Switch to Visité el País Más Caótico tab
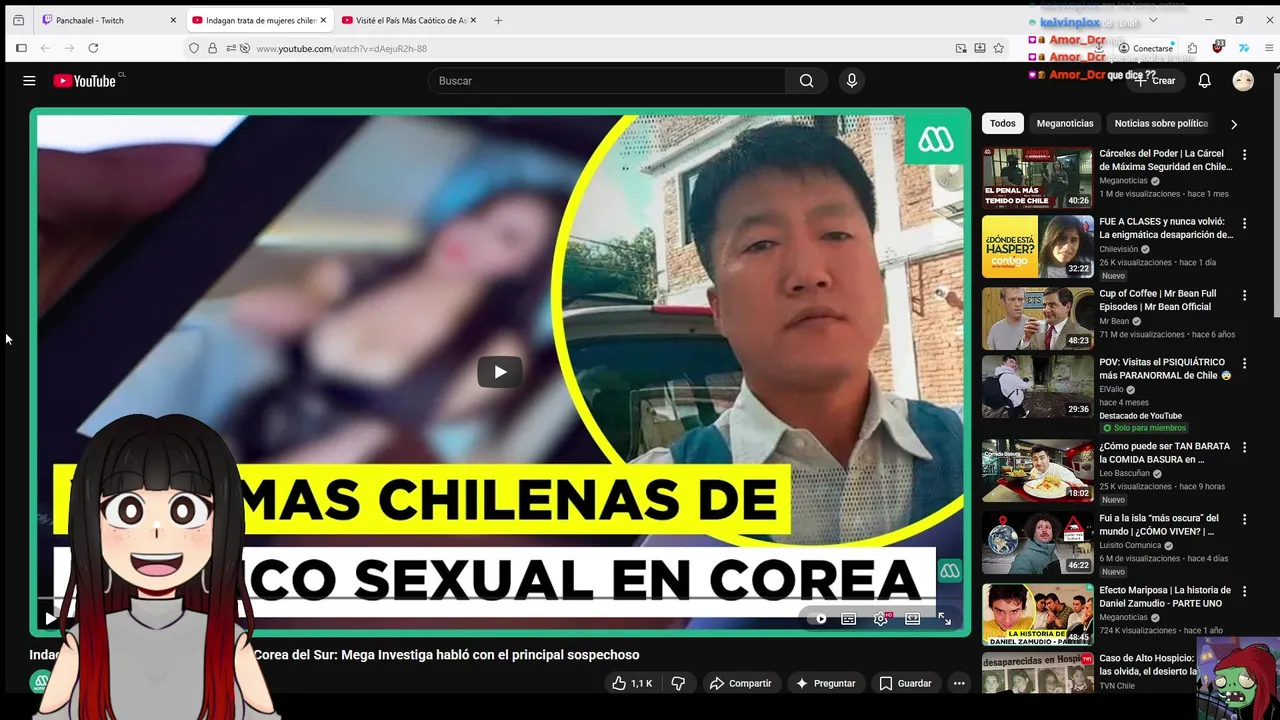The height and width of the screenshot is (720, 1280). pyautogui.click(x=411, y=20)
